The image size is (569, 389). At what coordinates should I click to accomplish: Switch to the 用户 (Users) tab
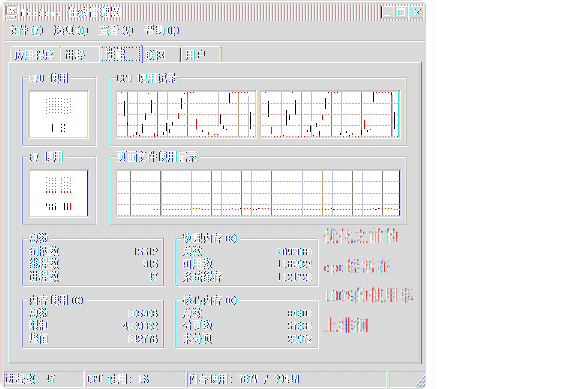[201, 55]
